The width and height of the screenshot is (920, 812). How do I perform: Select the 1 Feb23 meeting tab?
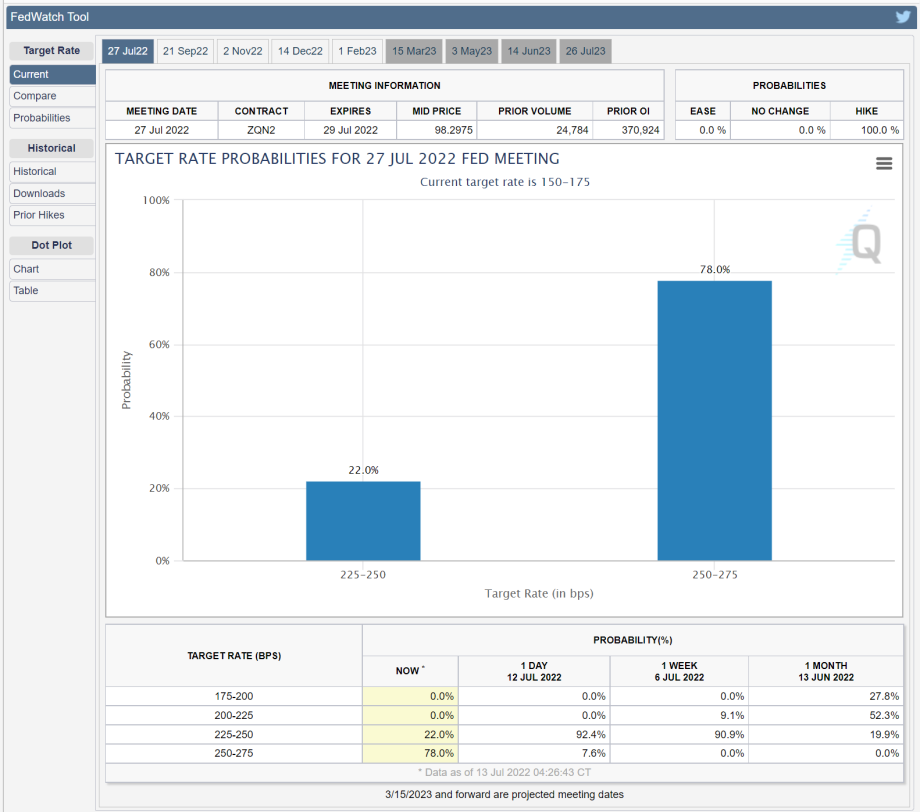[357, 51]
